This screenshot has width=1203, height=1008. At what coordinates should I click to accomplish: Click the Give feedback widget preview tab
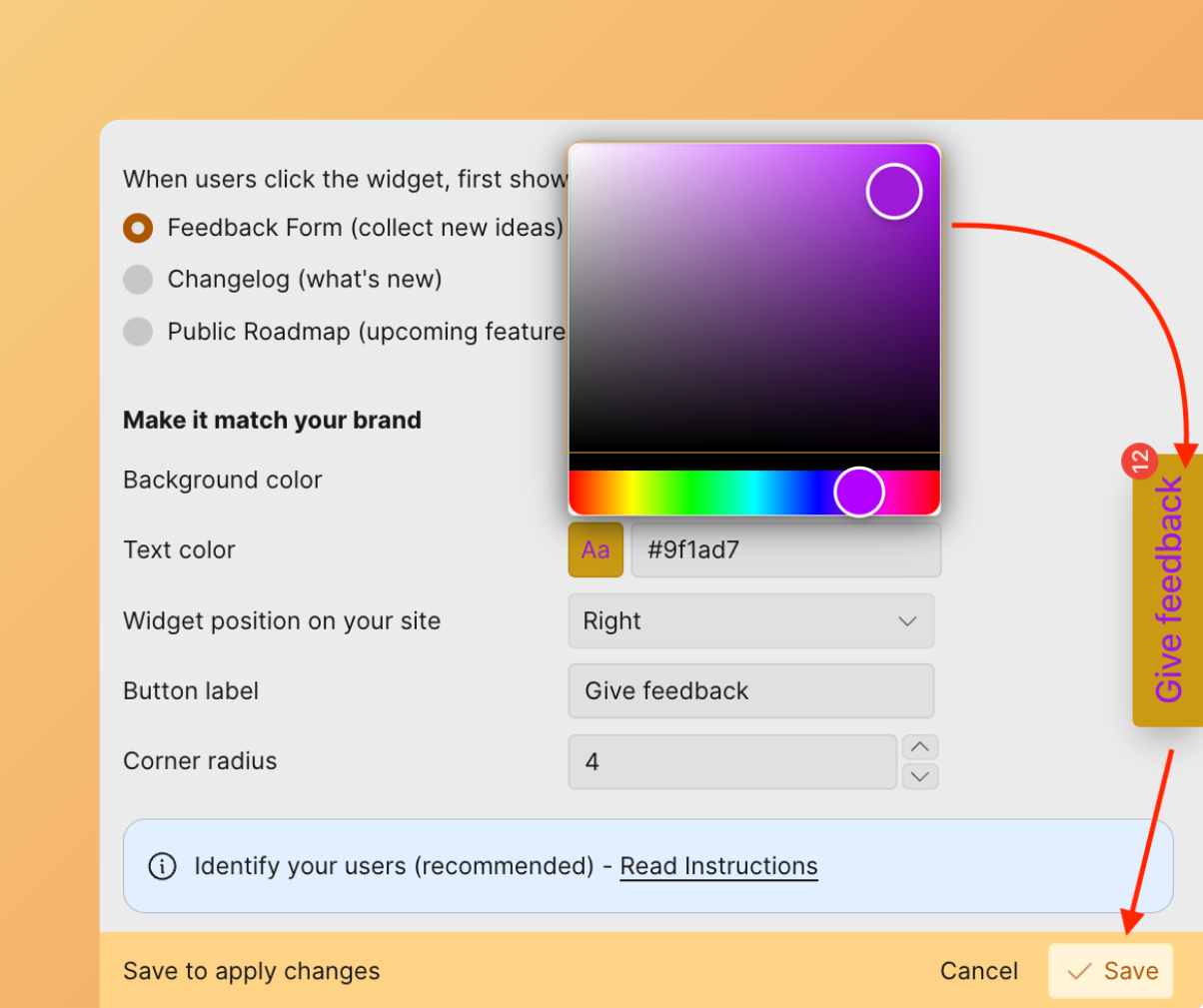(x=1171, y=591)
